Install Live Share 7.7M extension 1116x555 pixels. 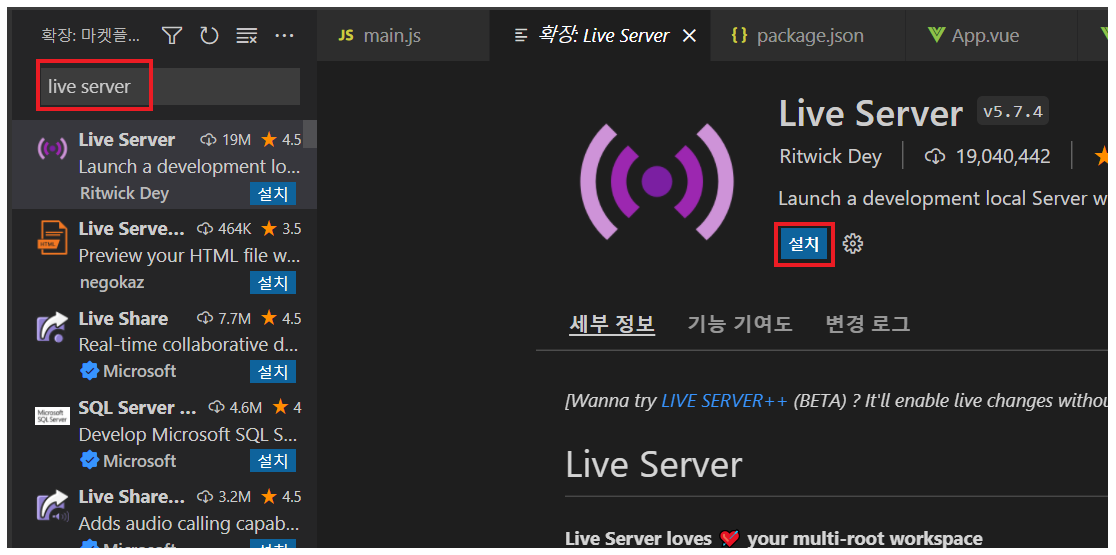tap(273, 371)
